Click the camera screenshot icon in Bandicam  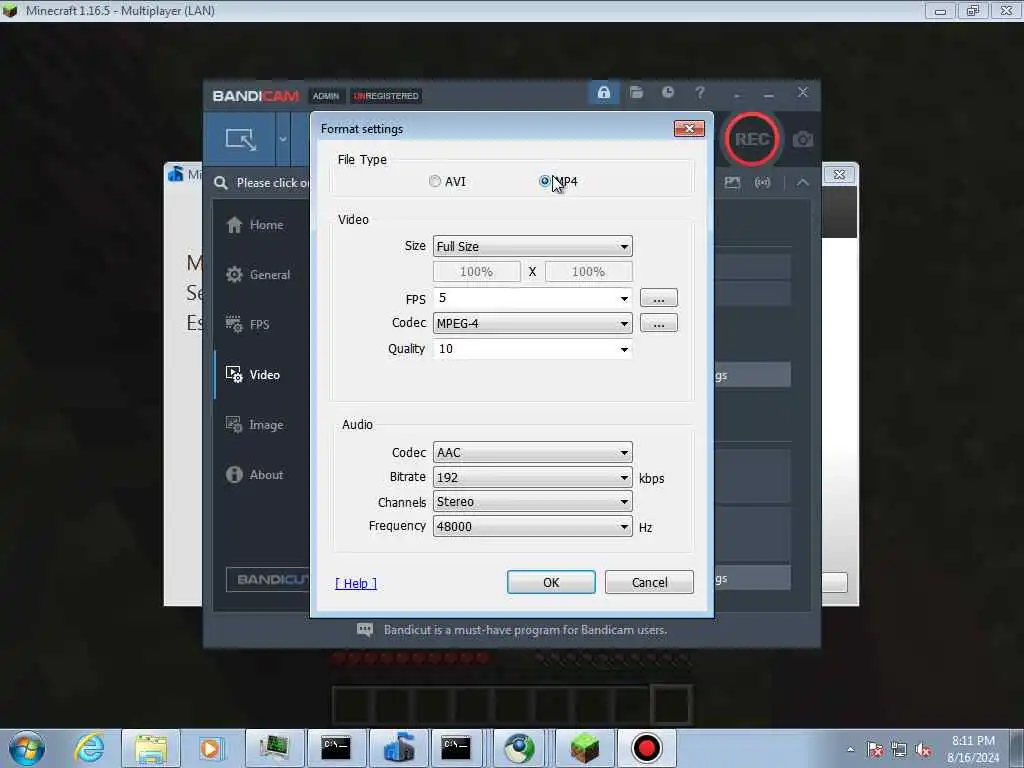coord(803,139)
